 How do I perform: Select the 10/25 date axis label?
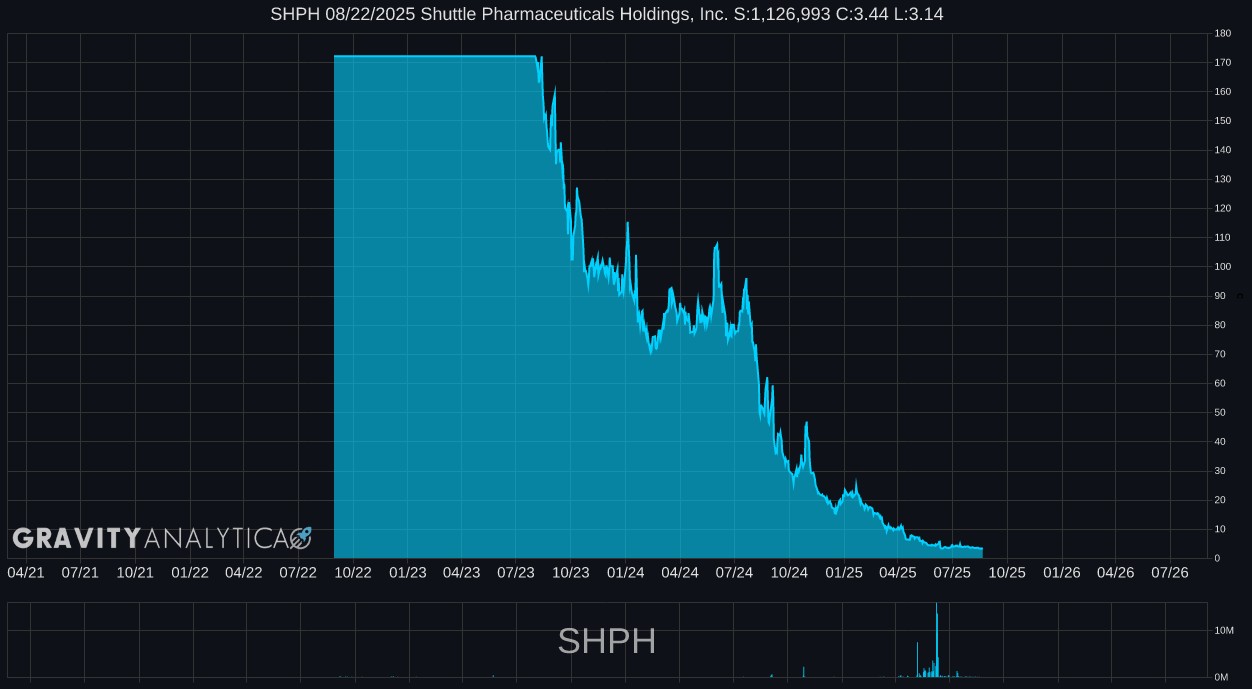(x=1007, y=572)
